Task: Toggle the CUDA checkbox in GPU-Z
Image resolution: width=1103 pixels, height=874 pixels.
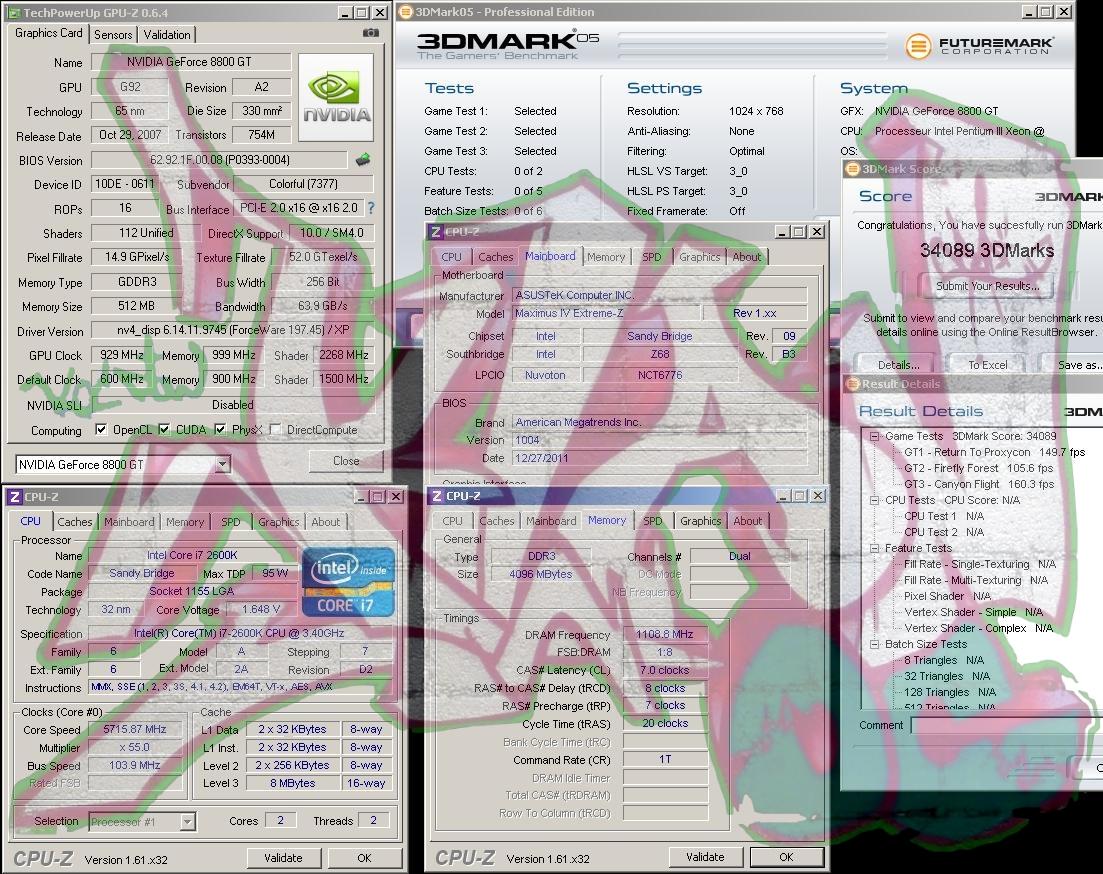Action: pyautogui.click(x=164, y=429)
